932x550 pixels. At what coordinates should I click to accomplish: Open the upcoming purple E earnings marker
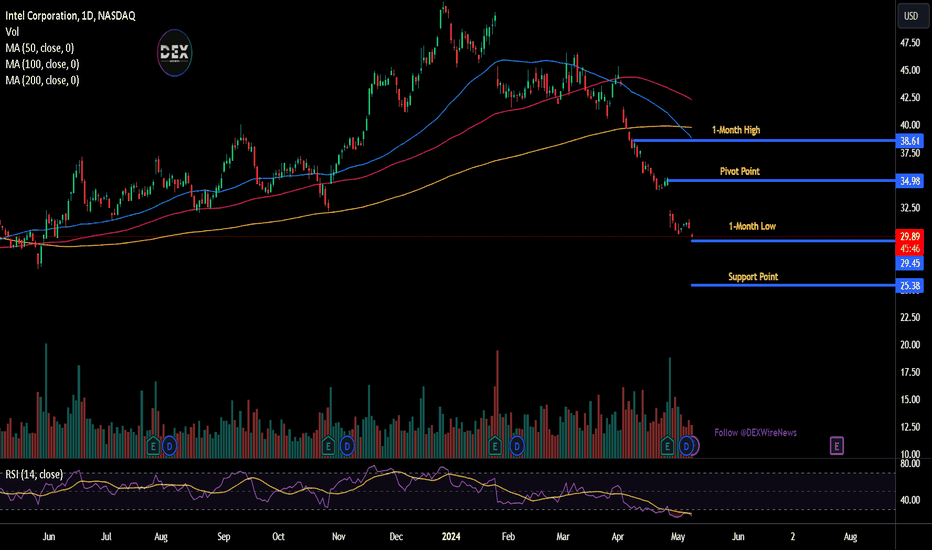coord(837,445)
